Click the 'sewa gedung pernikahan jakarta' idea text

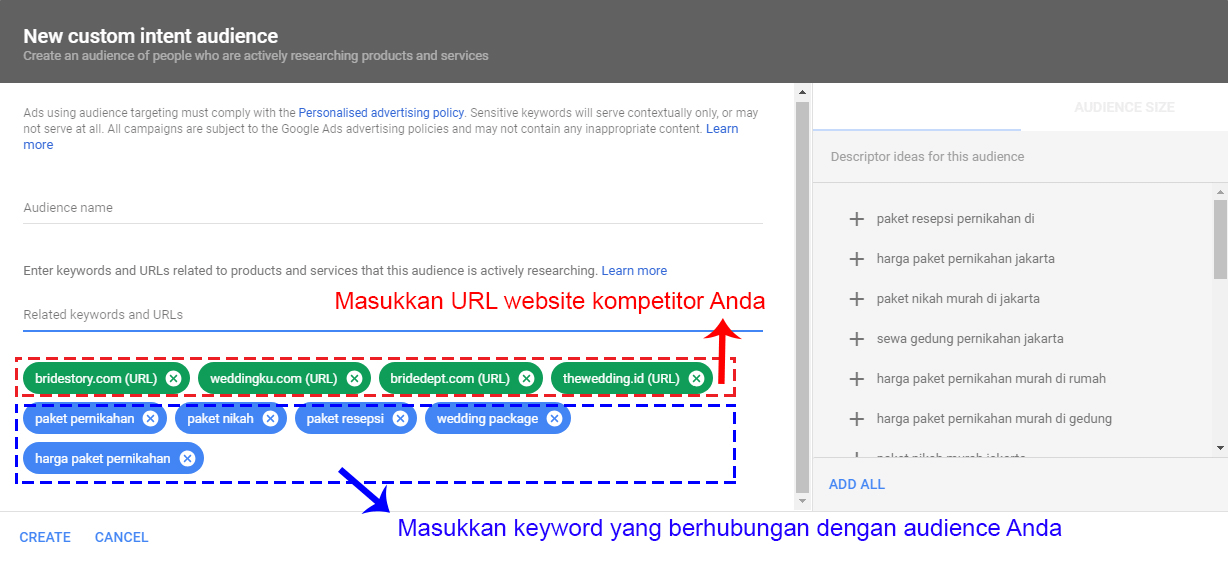click(x=970, y=339)
